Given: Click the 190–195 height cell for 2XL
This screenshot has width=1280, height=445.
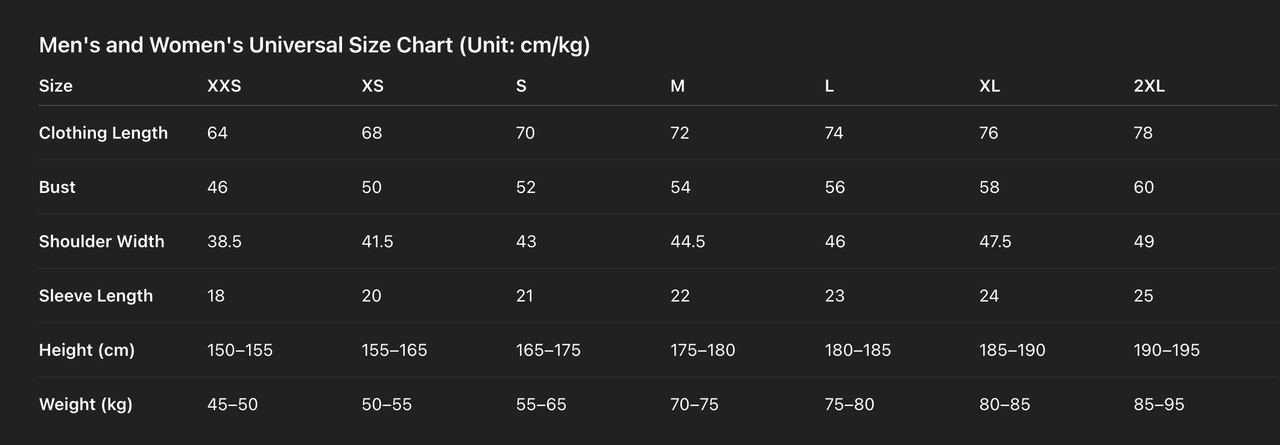Looking at the screenshot, I should (1166, 350).
